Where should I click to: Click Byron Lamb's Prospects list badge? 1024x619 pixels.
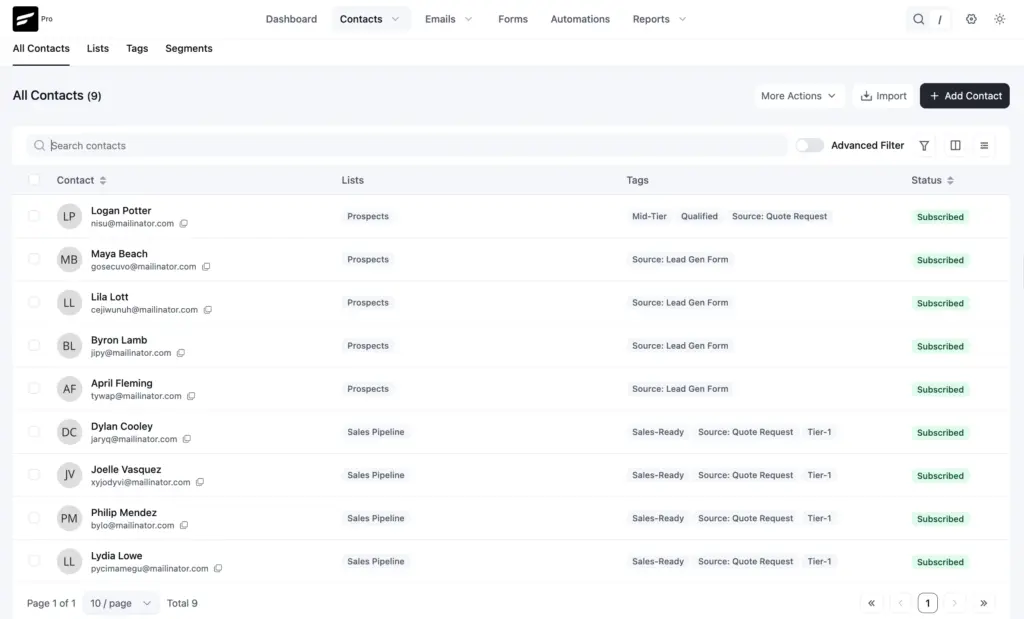click(368, 345)
